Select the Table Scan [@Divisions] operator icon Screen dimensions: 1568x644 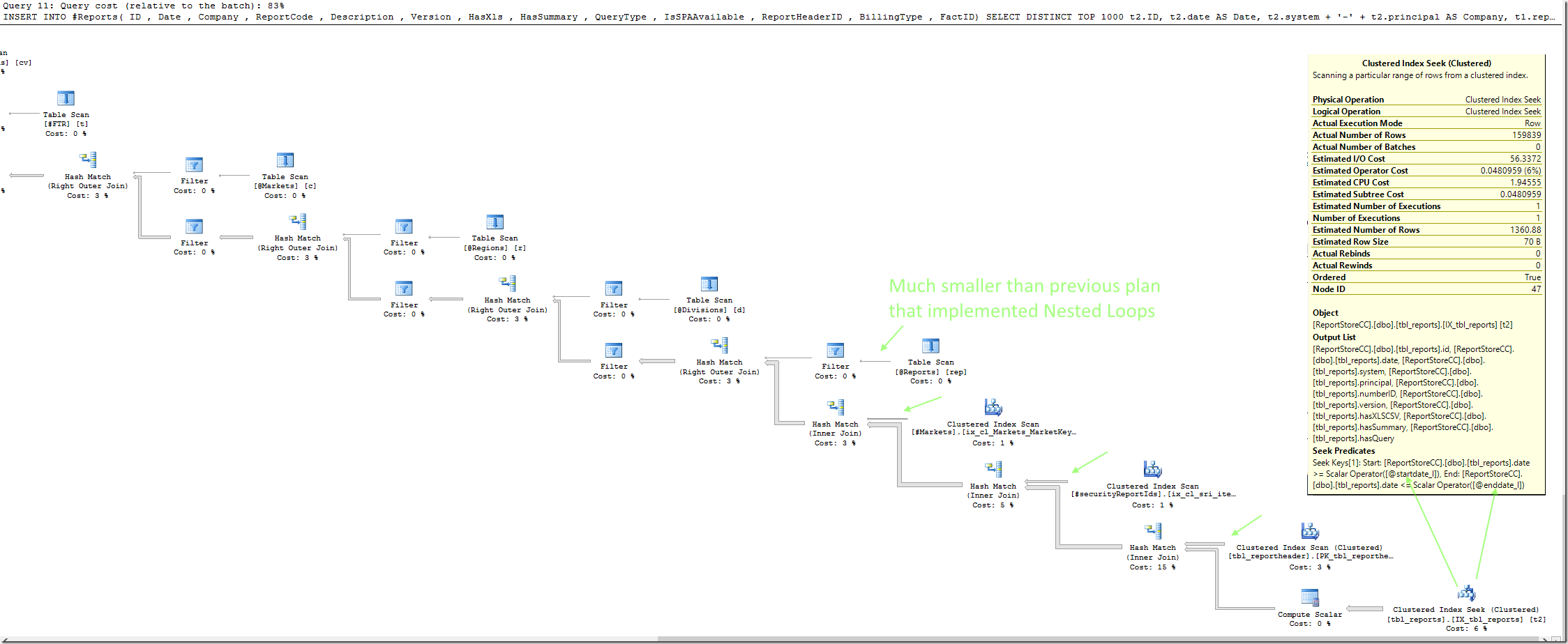[x=709, y=284]
